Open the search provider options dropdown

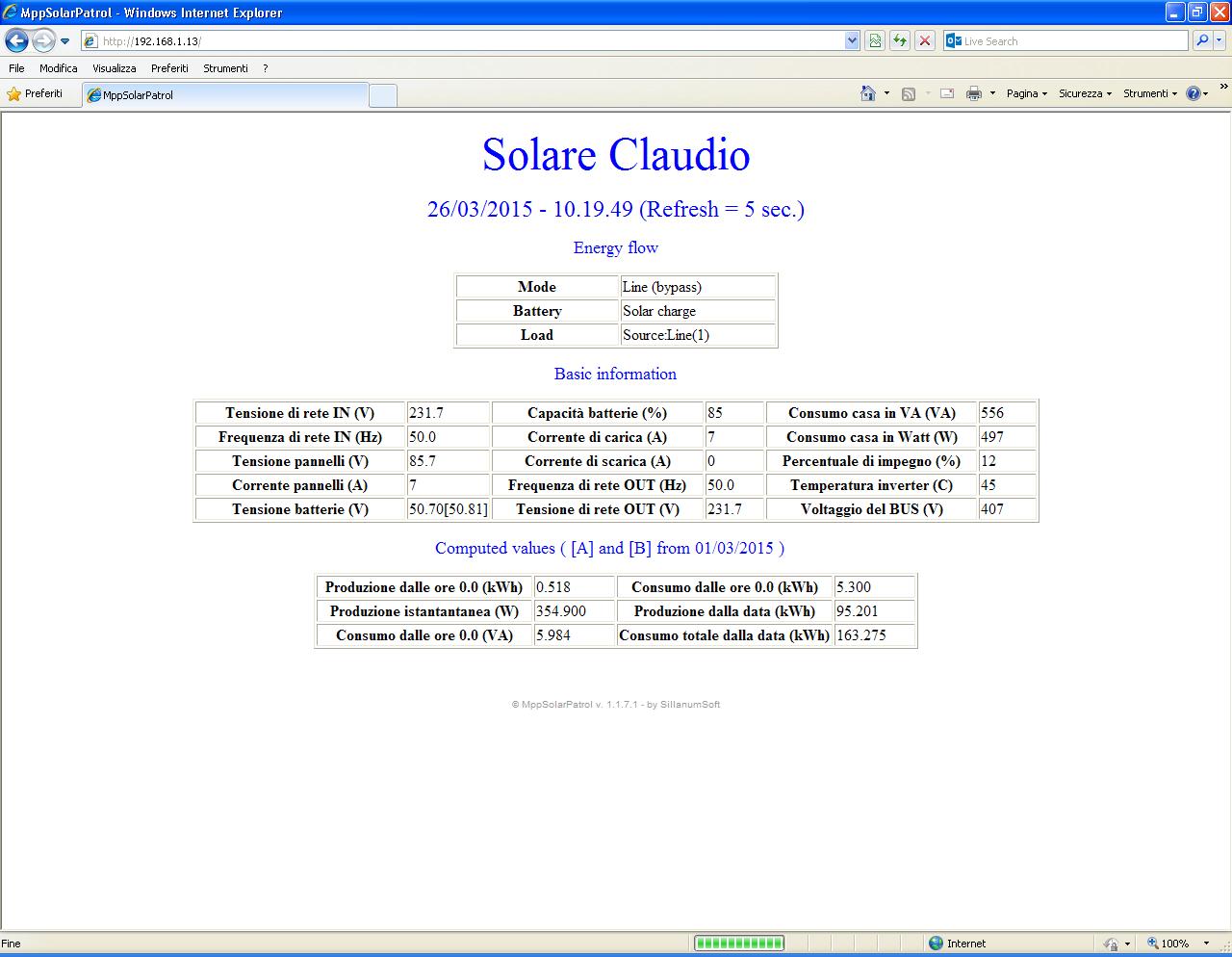point(1219,40)
